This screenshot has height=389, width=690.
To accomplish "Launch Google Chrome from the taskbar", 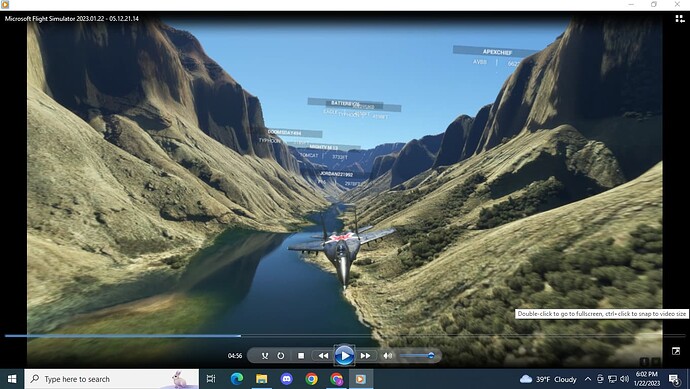I will 312,379.
